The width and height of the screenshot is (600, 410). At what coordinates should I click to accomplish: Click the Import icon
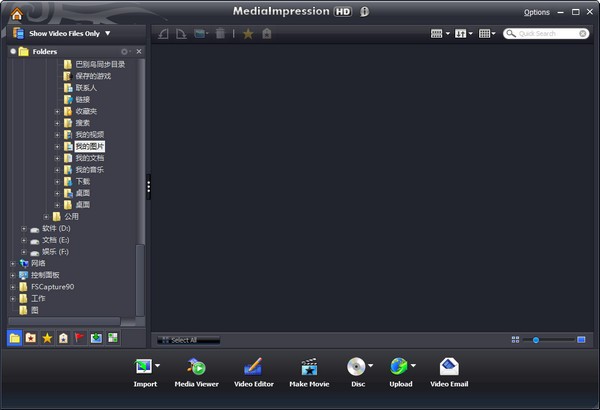[x=143, y=366]
